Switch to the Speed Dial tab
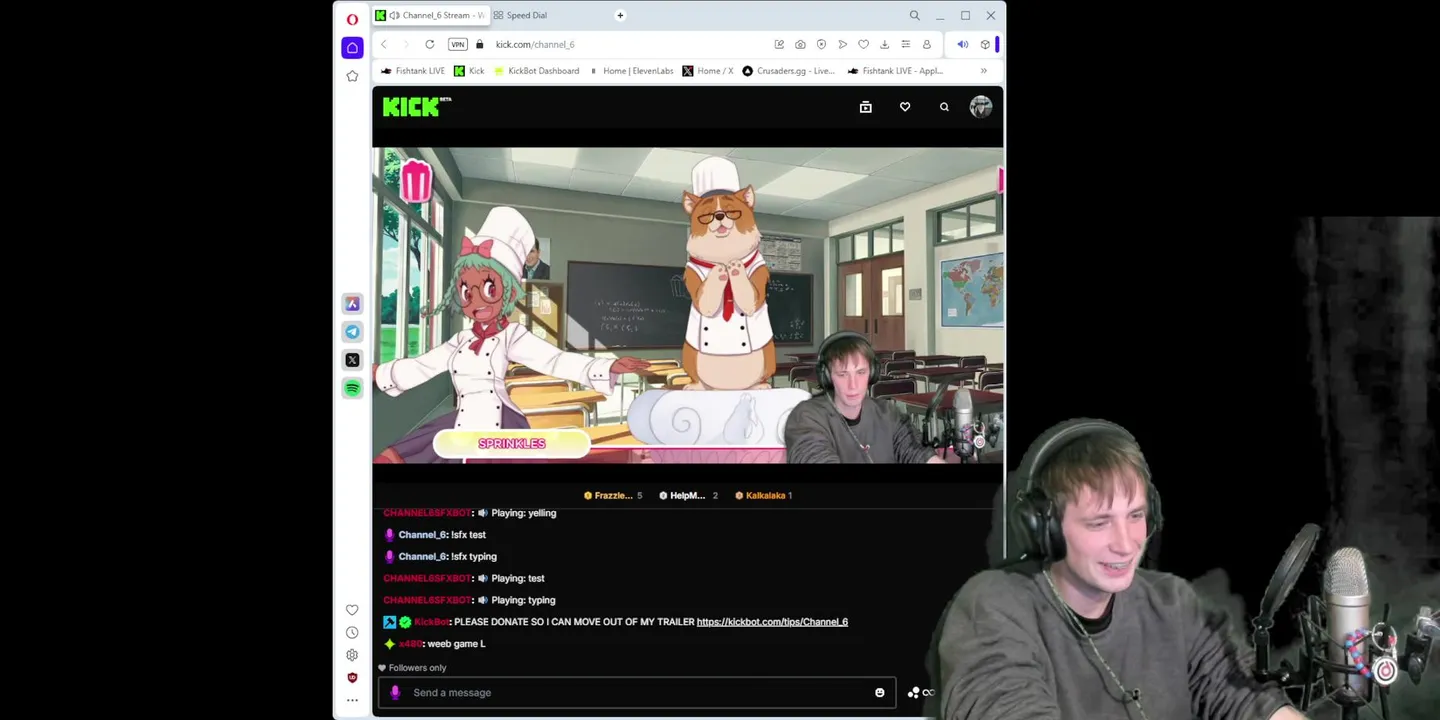The image size is (1440, 720). [527, 15]
